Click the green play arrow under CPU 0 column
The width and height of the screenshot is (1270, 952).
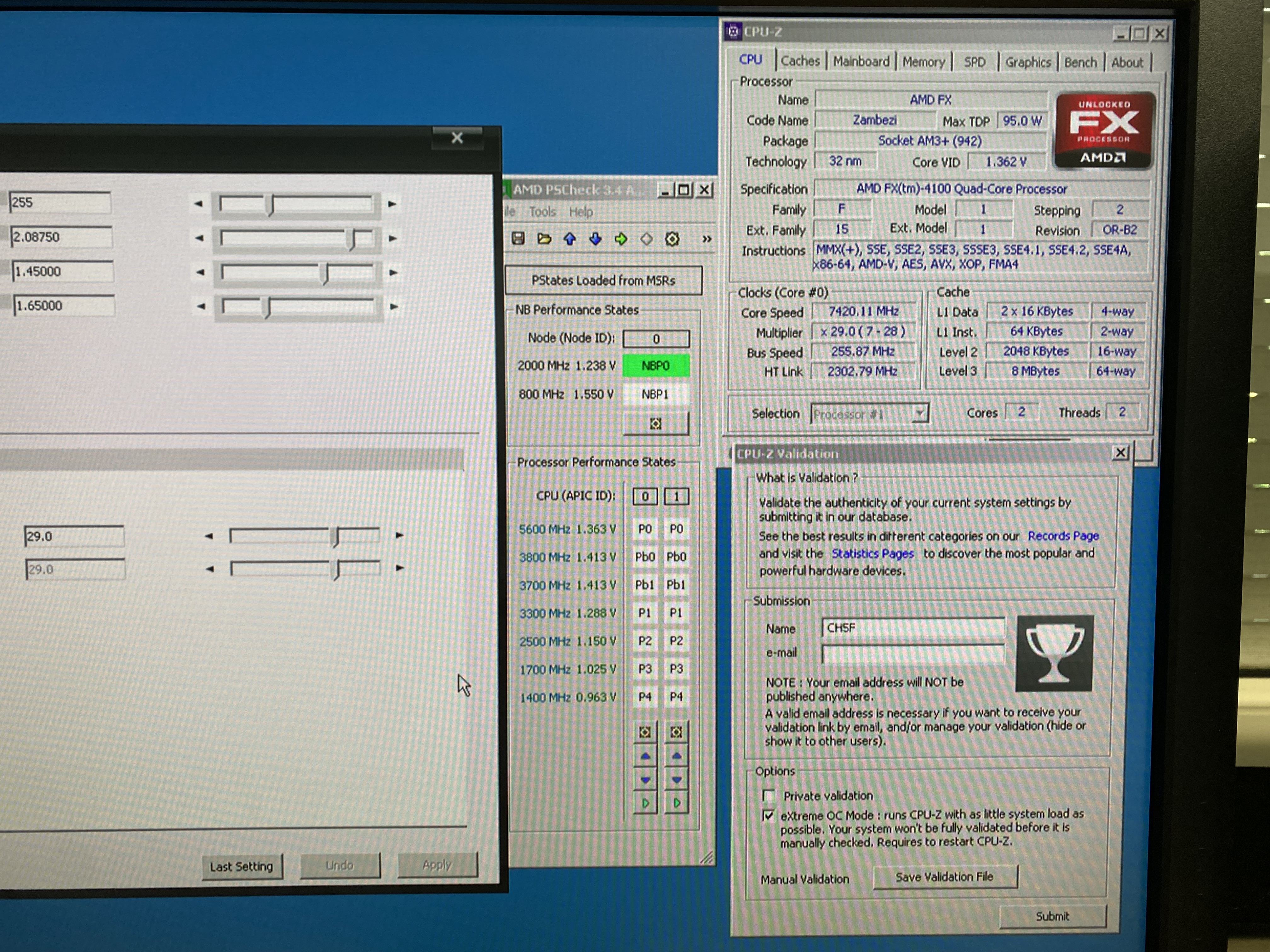point(645,803)
